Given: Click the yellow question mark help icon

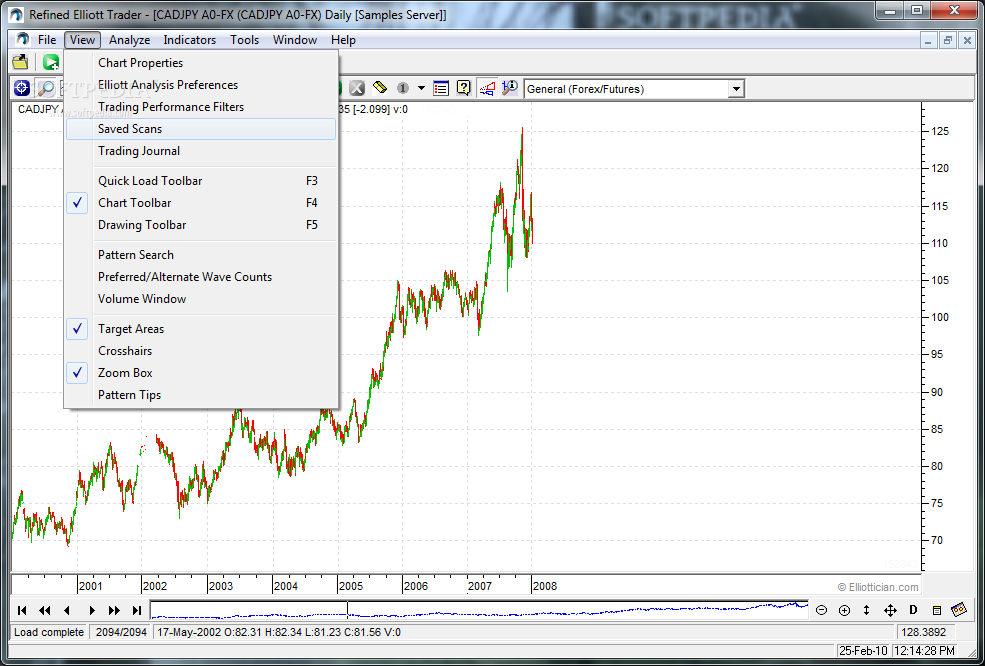Looking at the screenshot, I should pyautogui.click(x=464, y=88).
